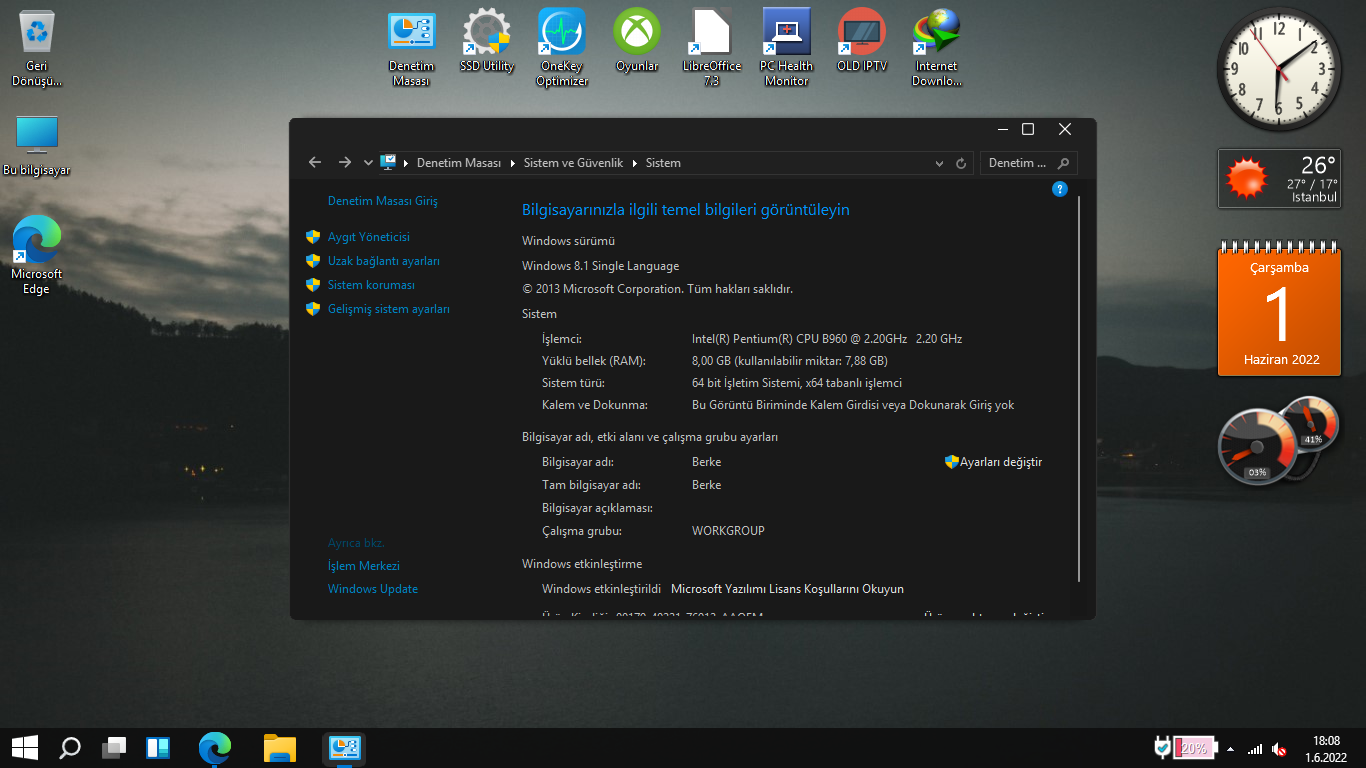Click Denetim Masası breadcrumb
Image resolution: width=1366 pixels, height=768 pixels.
pyautogui.click(x=459, y=163)
